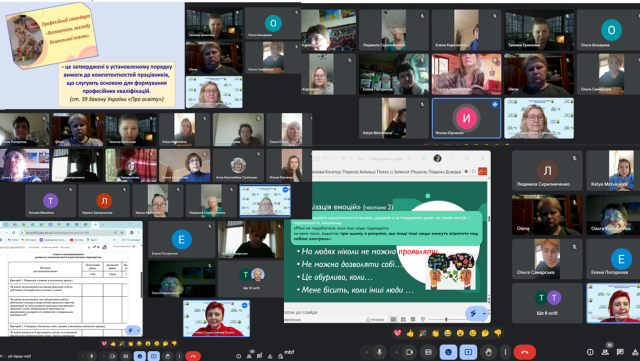Send the heart emoji reaction on the right
This screenshot has width=640, height=361.
pyautogui.click(x=398, y=333)
